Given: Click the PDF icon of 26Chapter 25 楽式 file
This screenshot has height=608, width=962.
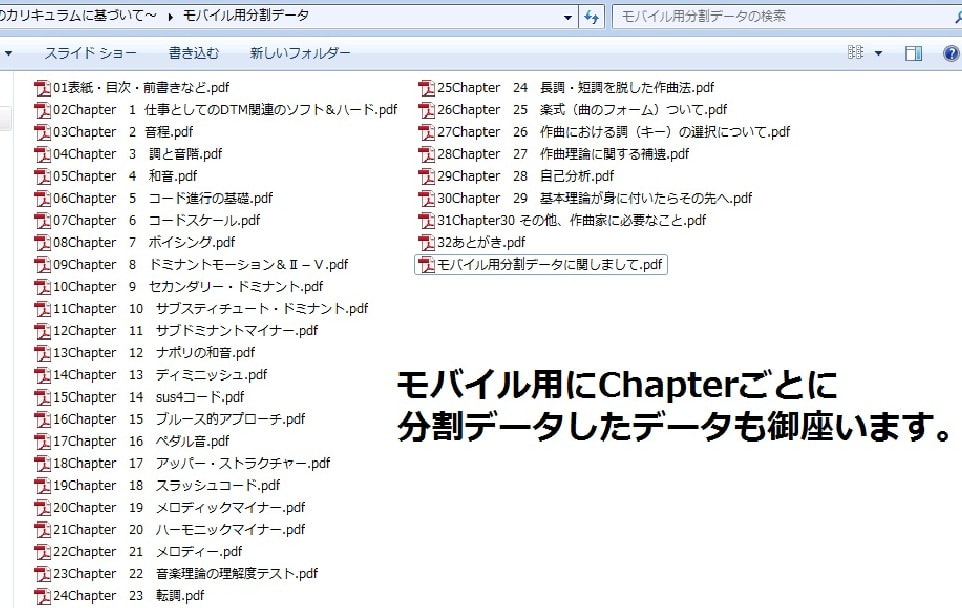Looking at the screenshot, I should click(x=426, y=110).
